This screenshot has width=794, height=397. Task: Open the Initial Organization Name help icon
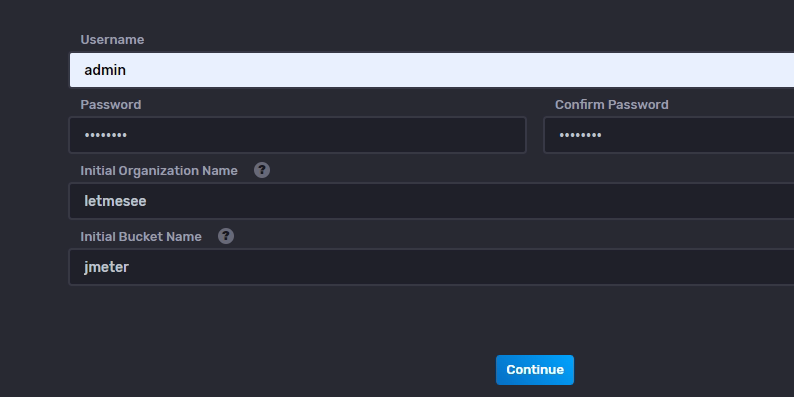point(262,170)
